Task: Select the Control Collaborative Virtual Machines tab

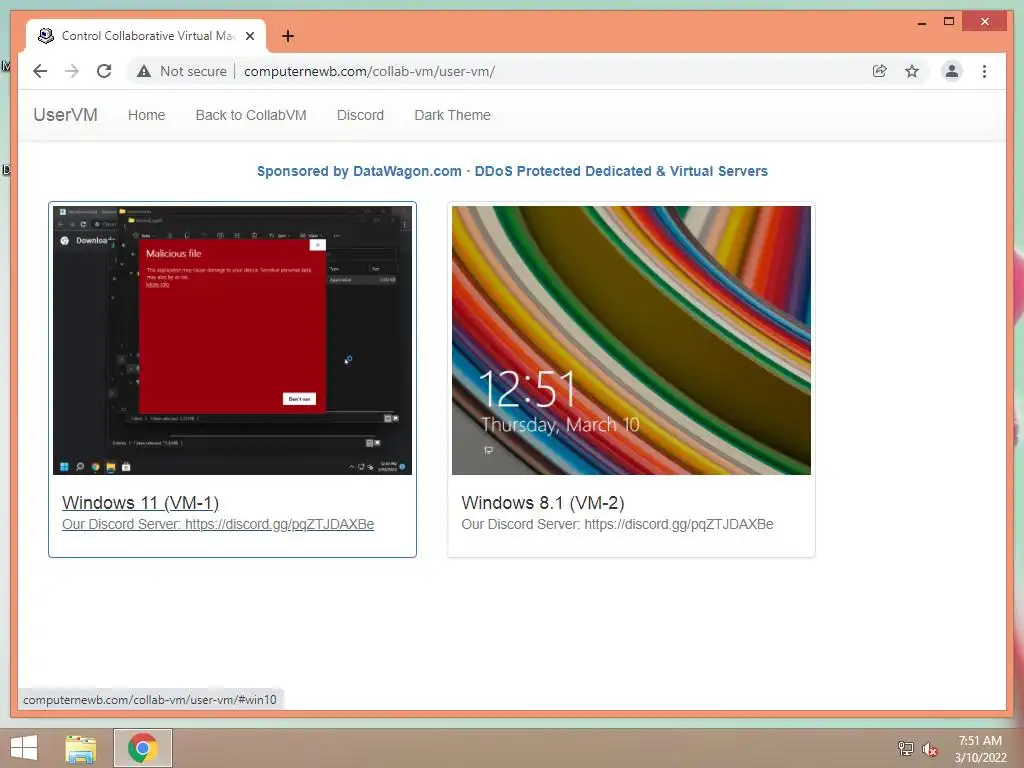Action: [x=146, y=36]
